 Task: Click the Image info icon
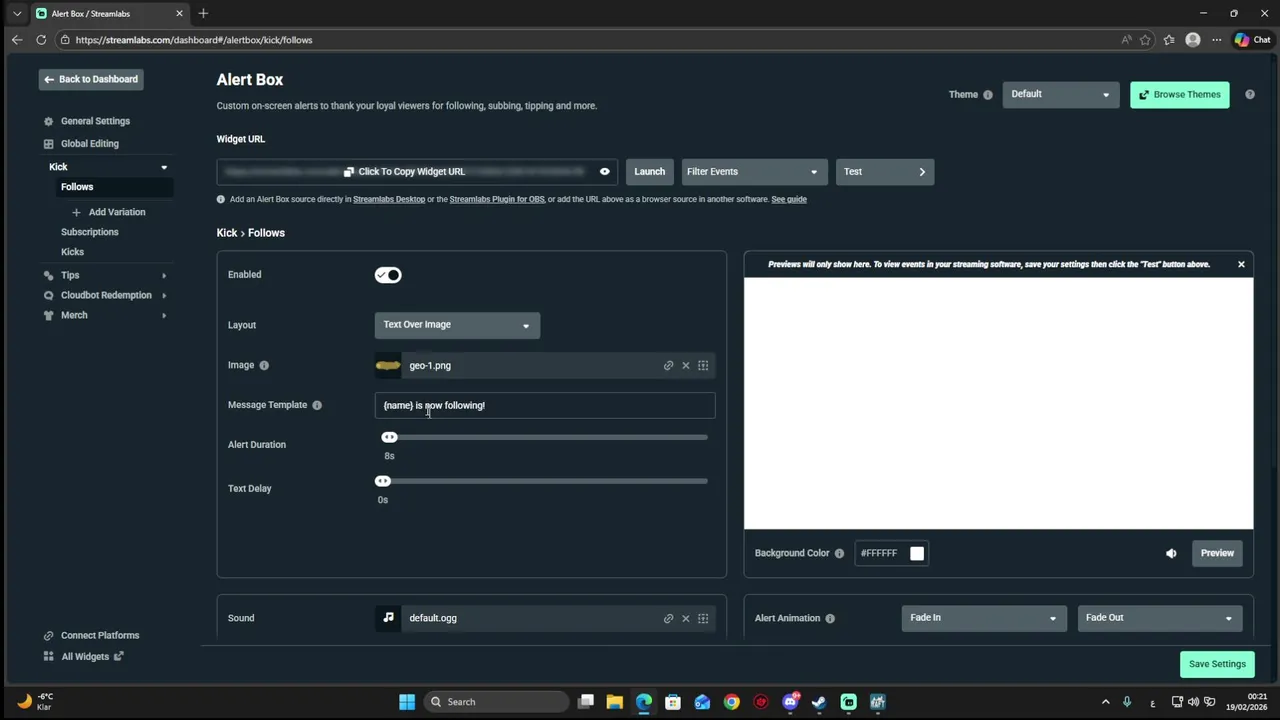coord(264,366)
